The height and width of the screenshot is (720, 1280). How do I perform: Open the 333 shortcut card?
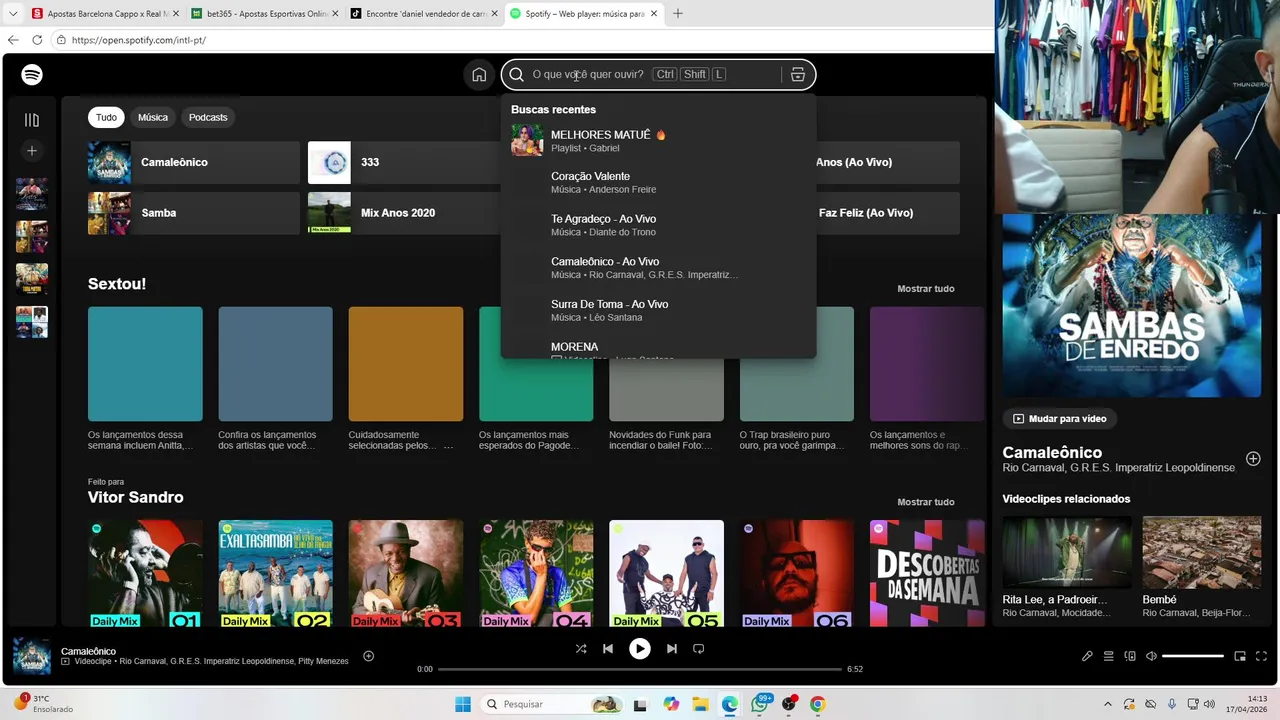click(404, 162)
